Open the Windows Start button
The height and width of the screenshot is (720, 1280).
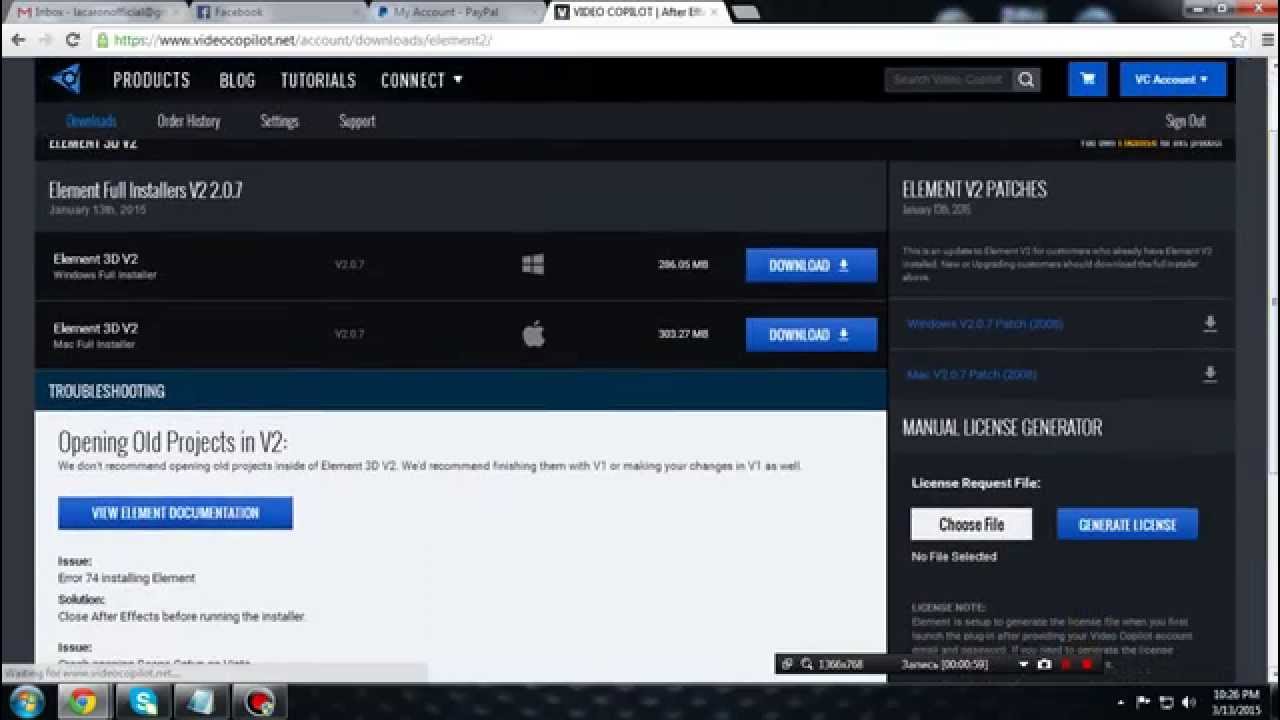point(27,702)
